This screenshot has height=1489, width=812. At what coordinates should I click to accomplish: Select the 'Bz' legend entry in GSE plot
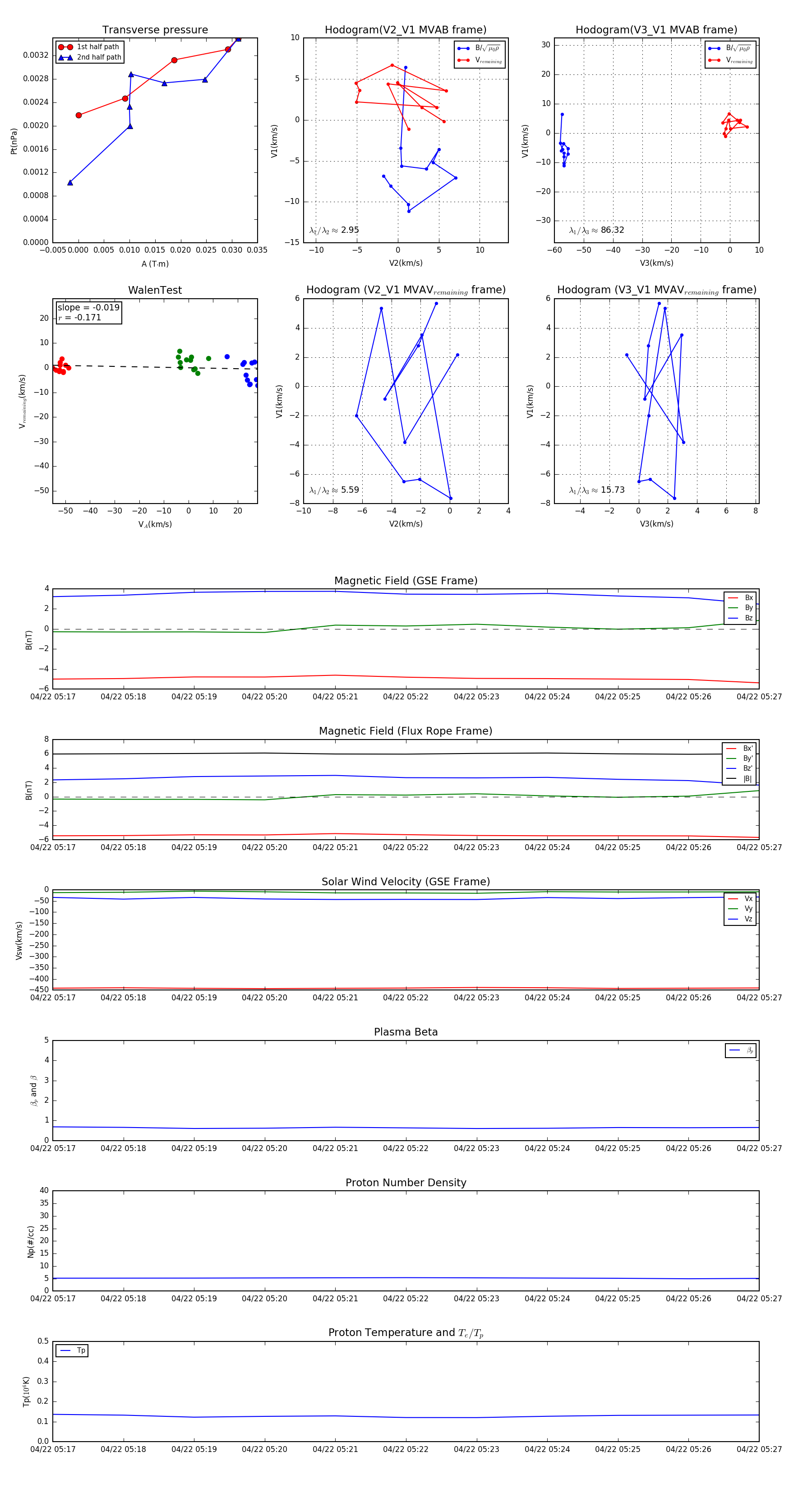coord(740,618)
